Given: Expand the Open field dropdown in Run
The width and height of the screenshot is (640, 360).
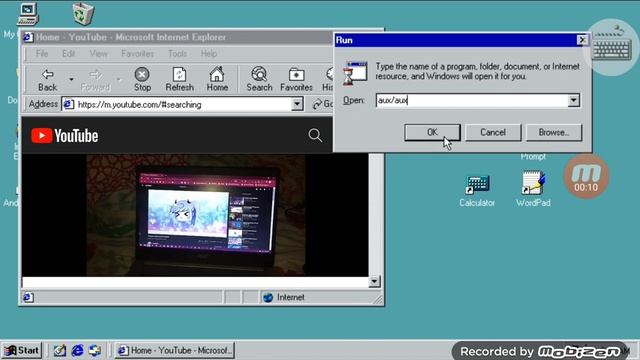Looking at the screenshot, I should [x=573, y=100].
